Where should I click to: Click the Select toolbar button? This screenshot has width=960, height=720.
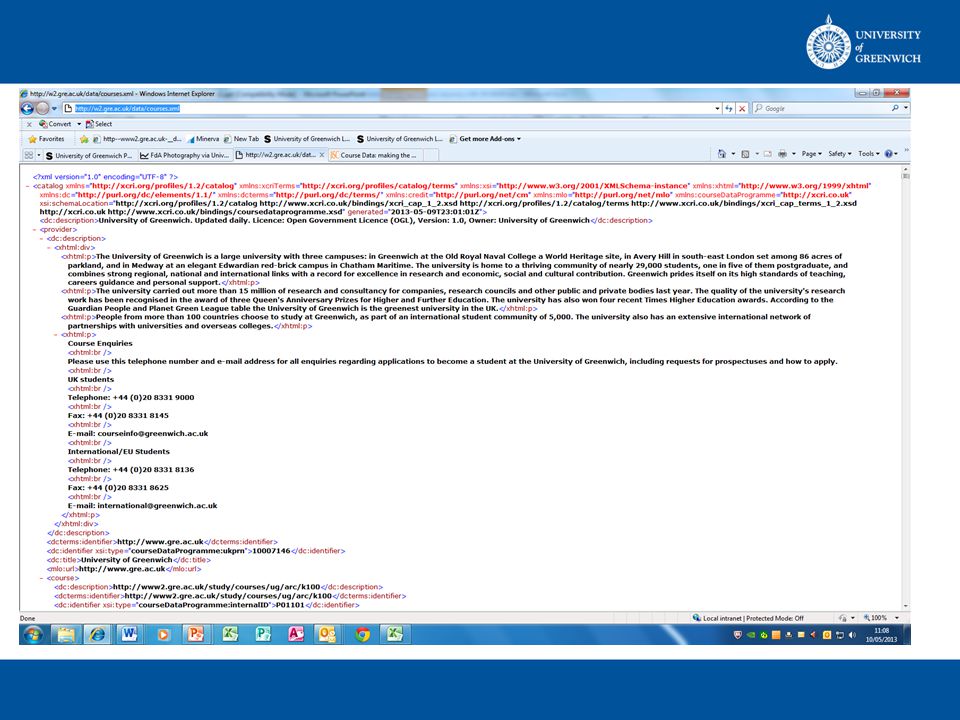(x=99, y=124)
